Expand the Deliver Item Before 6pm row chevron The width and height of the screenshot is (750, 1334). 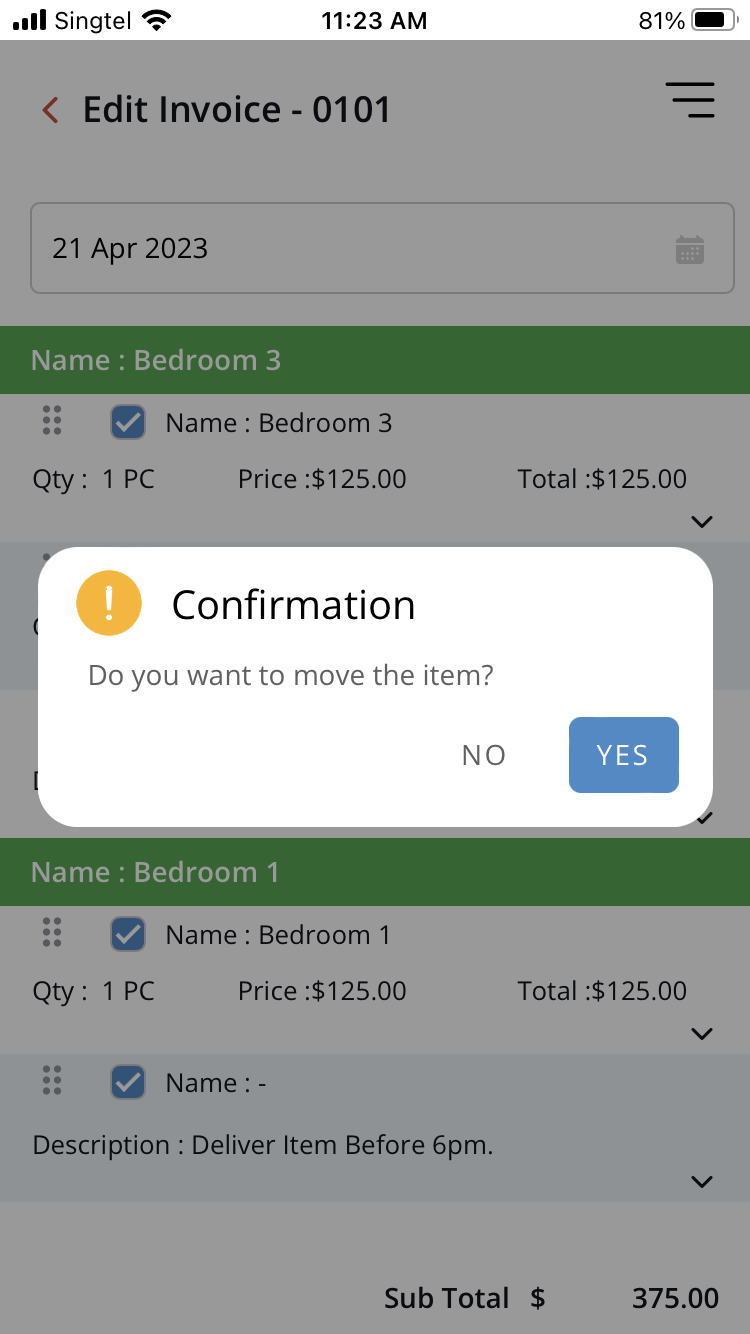702,1182
